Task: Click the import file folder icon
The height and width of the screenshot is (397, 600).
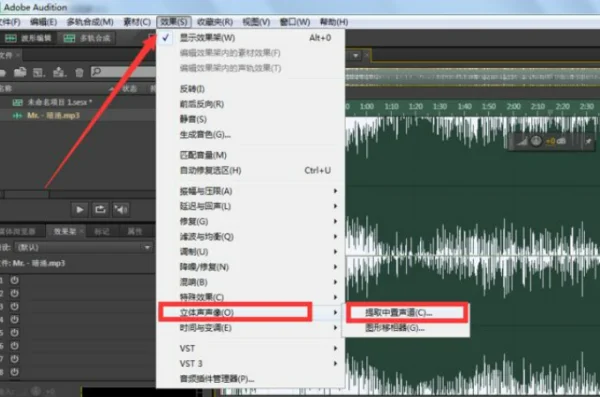Action: click(x=20, y=72)
